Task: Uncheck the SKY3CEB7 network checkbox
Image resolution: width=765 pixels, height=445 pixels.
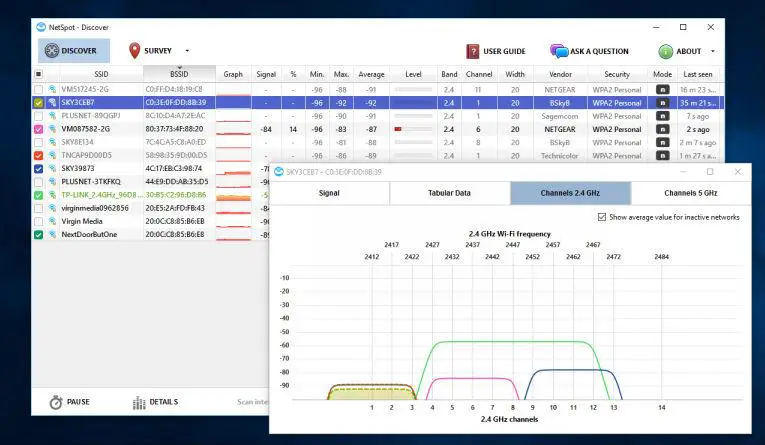Action: pos(39,103)
